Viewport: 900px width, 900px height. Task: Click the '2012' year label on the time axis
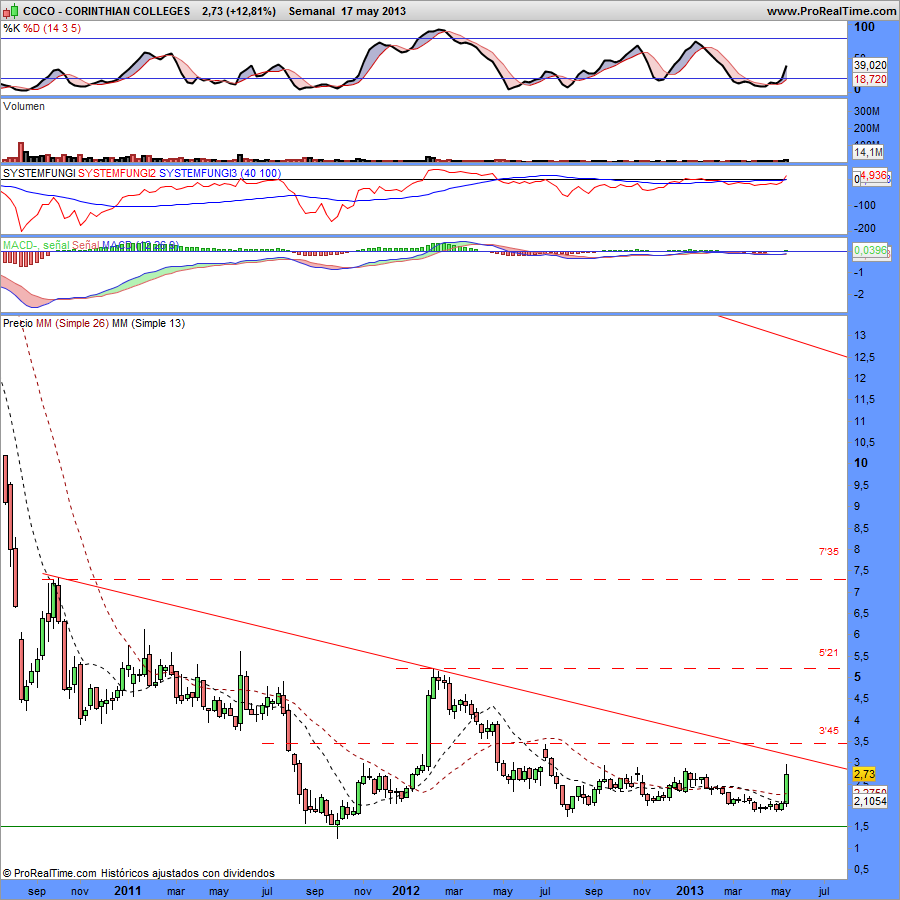coord(406,890)
